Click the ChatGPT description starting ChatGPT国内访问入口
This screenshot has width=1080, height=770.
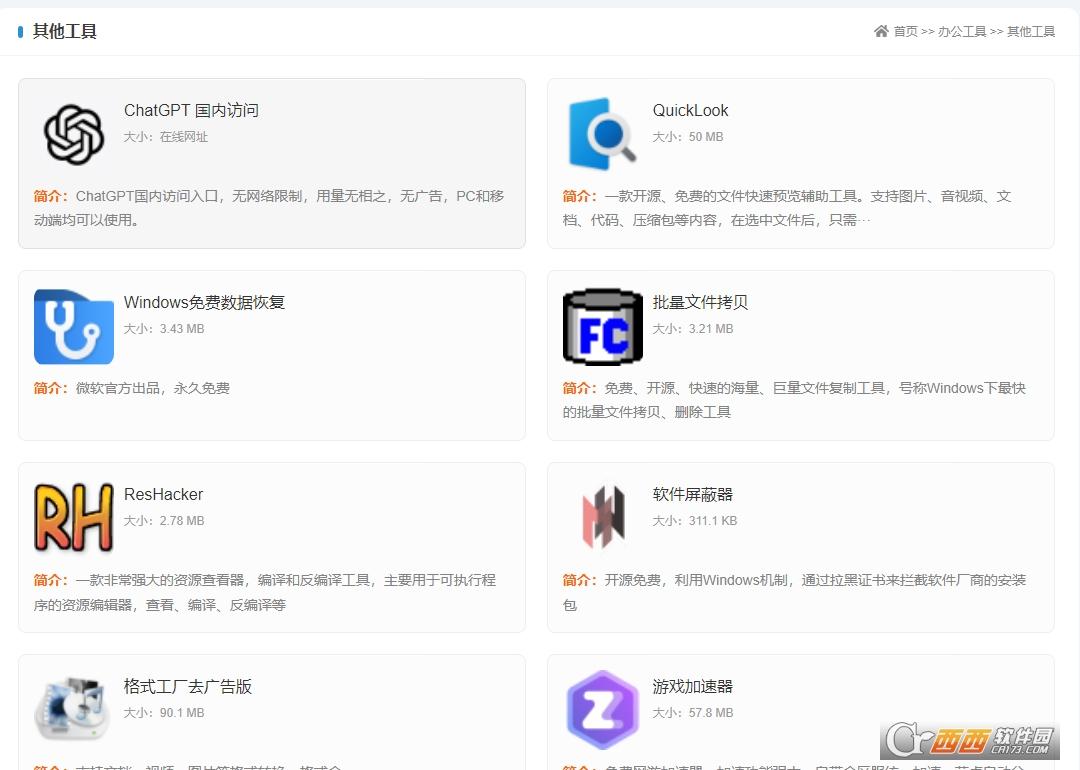[x=269, y=208]
